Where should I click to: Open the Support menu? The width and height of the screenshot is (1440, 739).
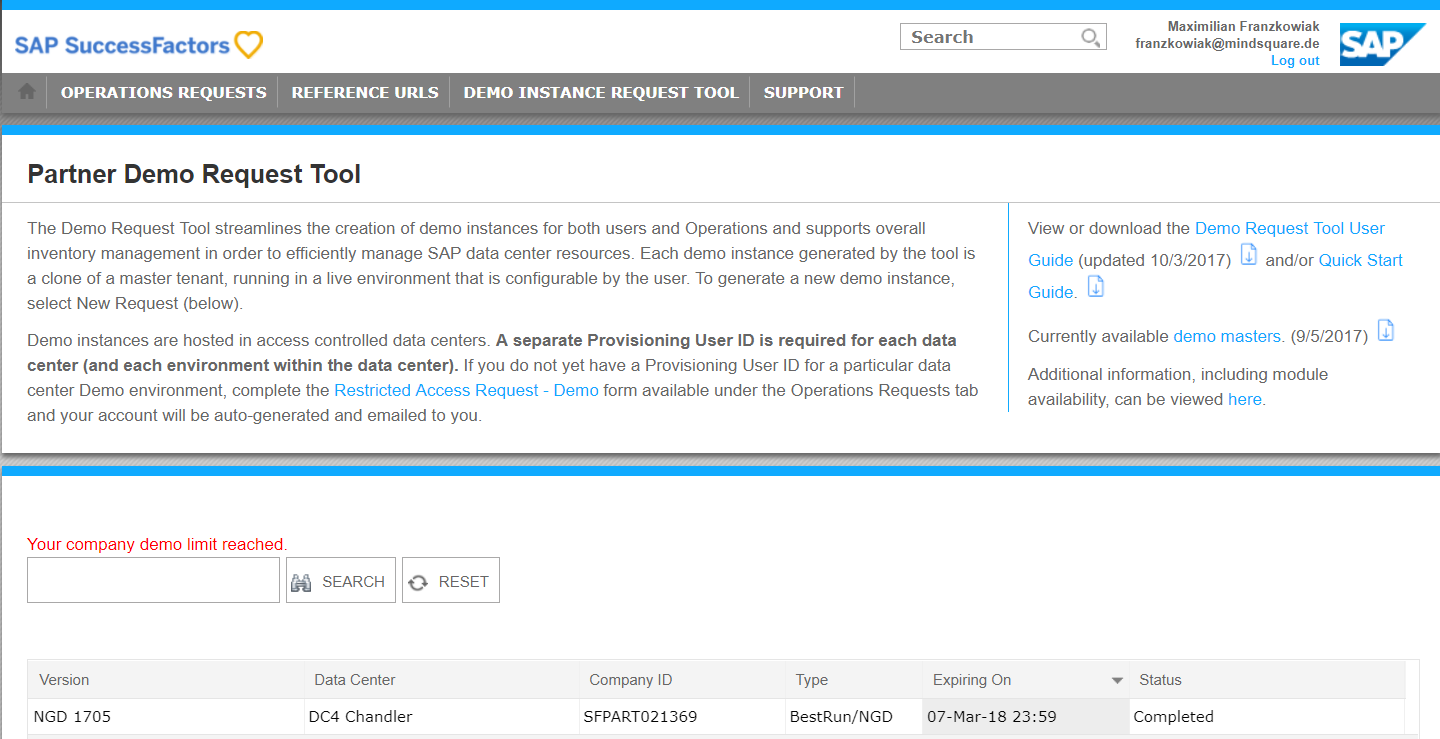[803, 92]
